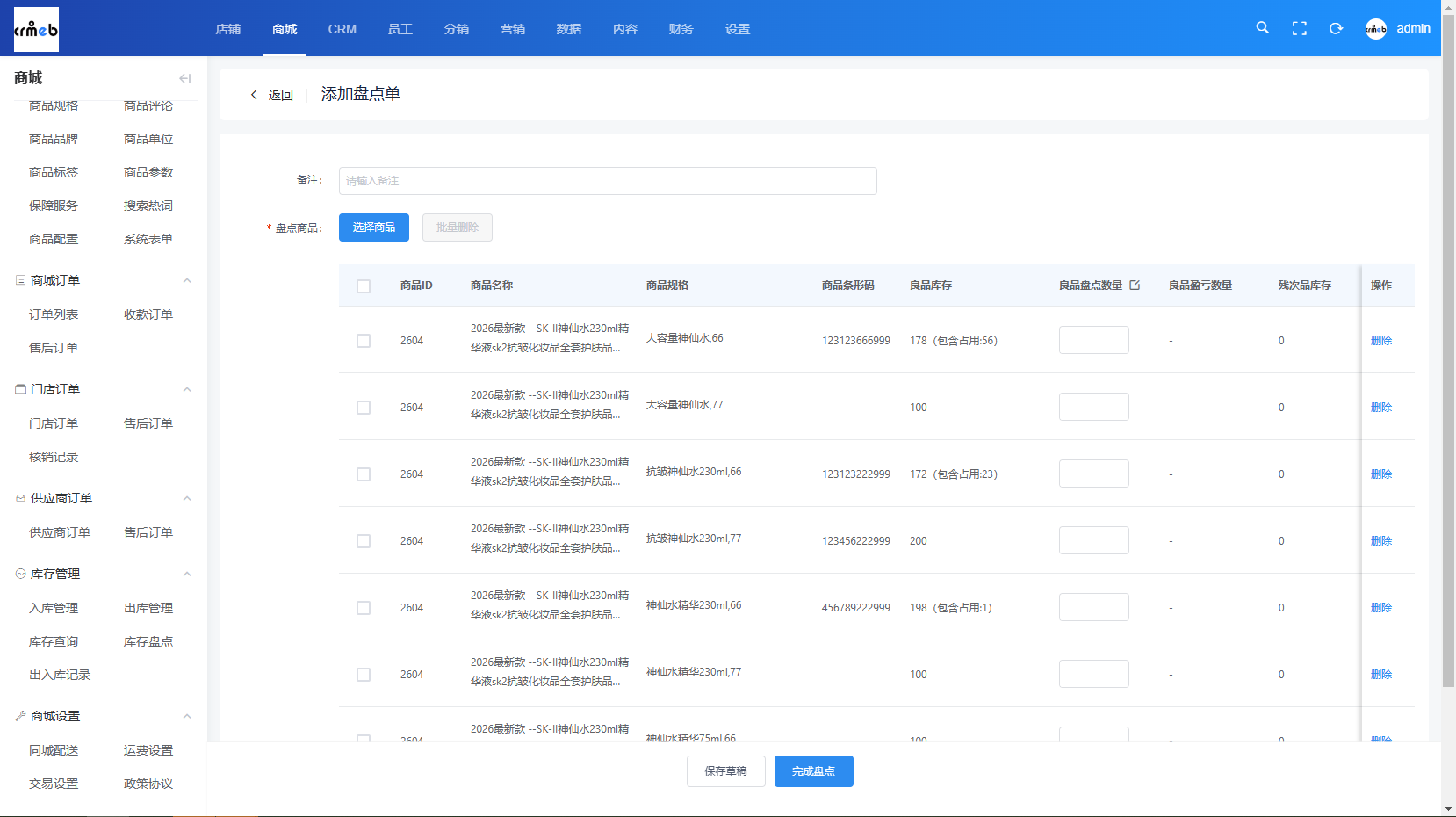The image size is (1456, 817).
Task: Open the 财务 top menu
Action: pyautogui.click(x=681, y=29)
